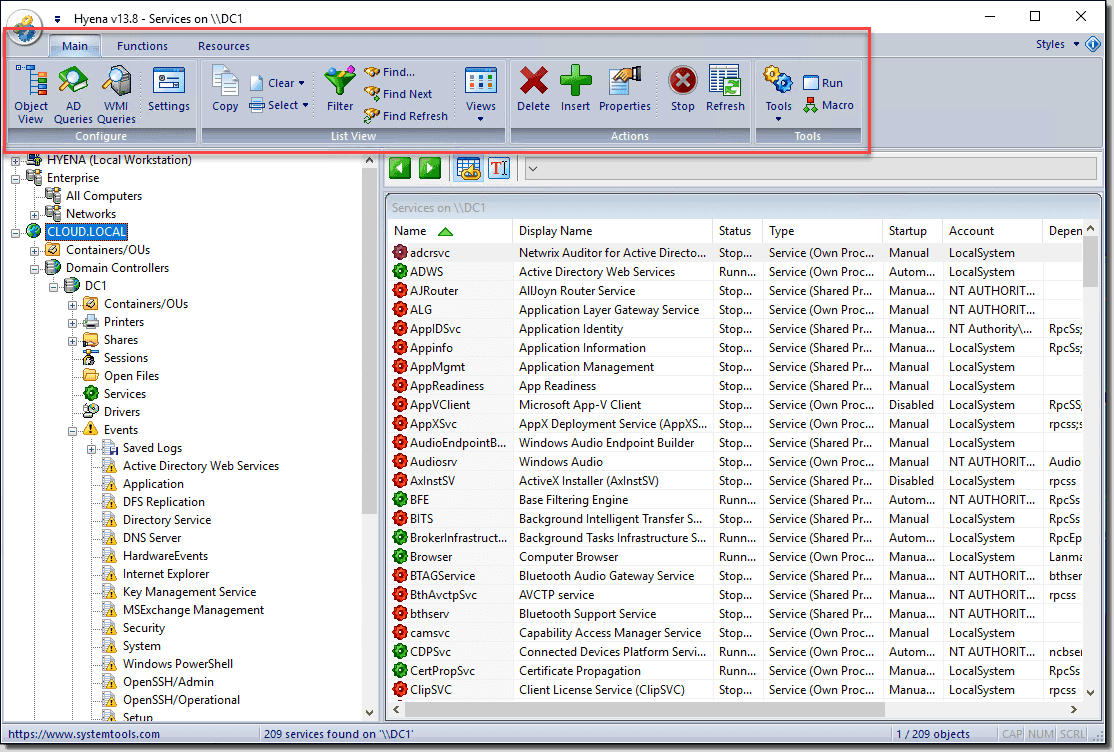1114x752 pixels.
Task: Collapse the Domain Controllers node
Action: click(x=34, y=269)
